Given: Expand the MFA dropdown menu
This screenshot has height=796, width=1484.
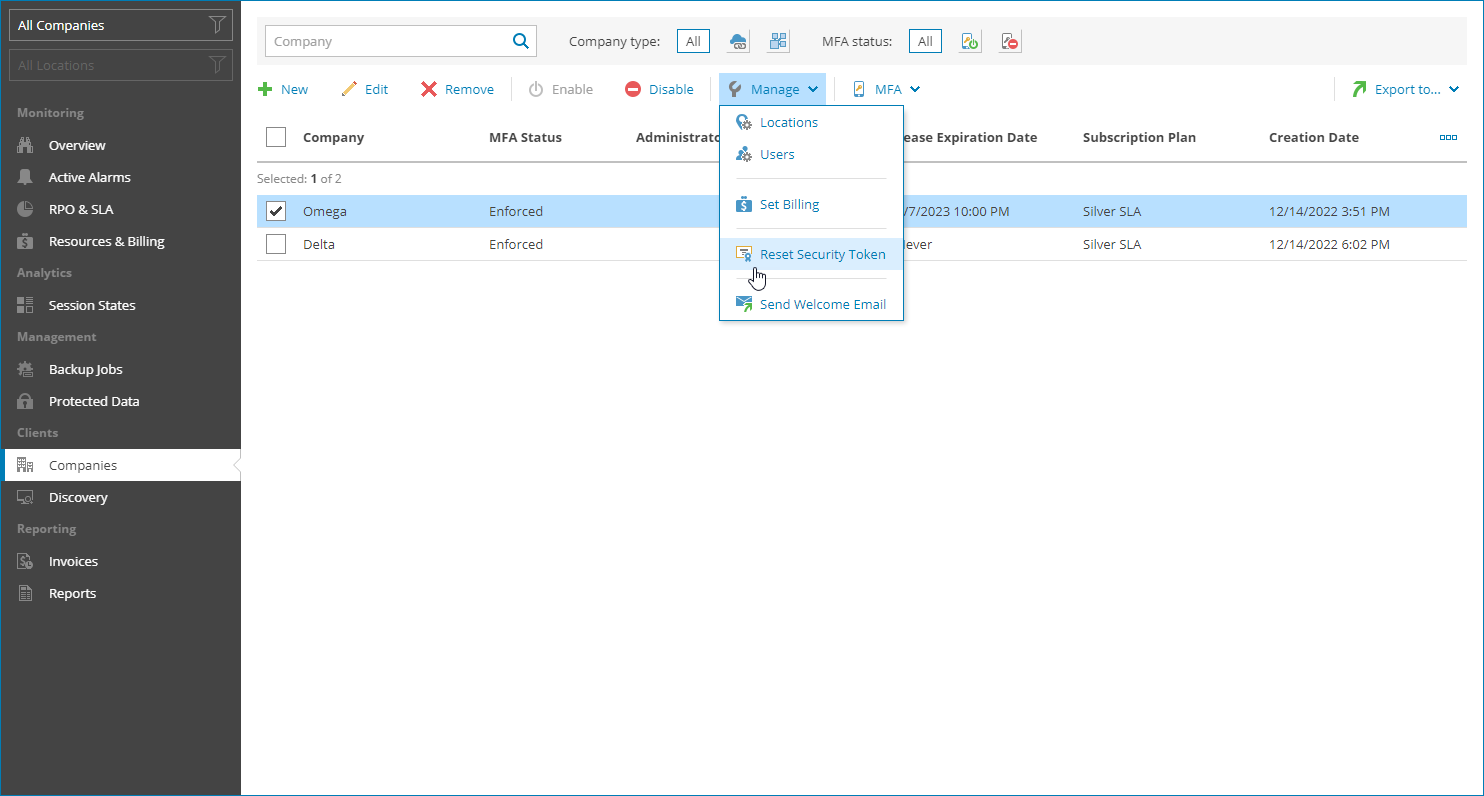Looking at the screenshot, I should tap(886, 89).
